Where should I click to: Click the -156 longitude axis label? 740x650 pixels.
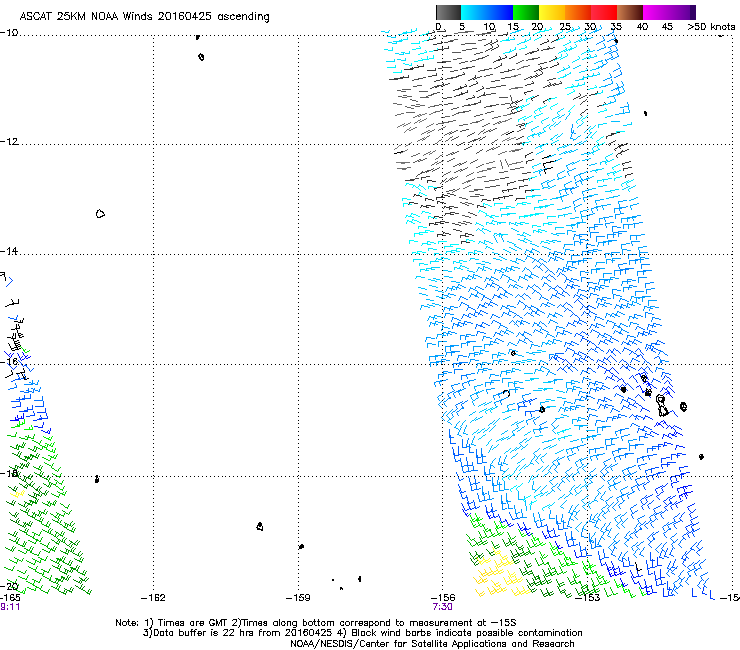coord(443,598)
